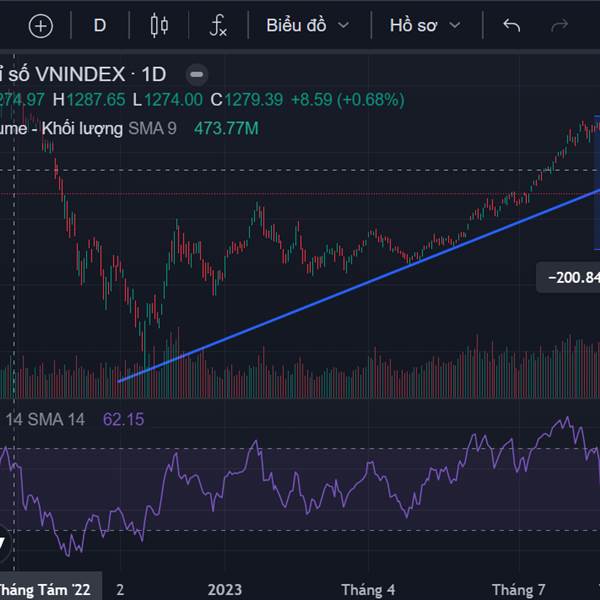Collapse the VNINDEX legend with minus toggle
This screenshot has height=600, width=600.
pyautogui.click(x=197, y=74)
